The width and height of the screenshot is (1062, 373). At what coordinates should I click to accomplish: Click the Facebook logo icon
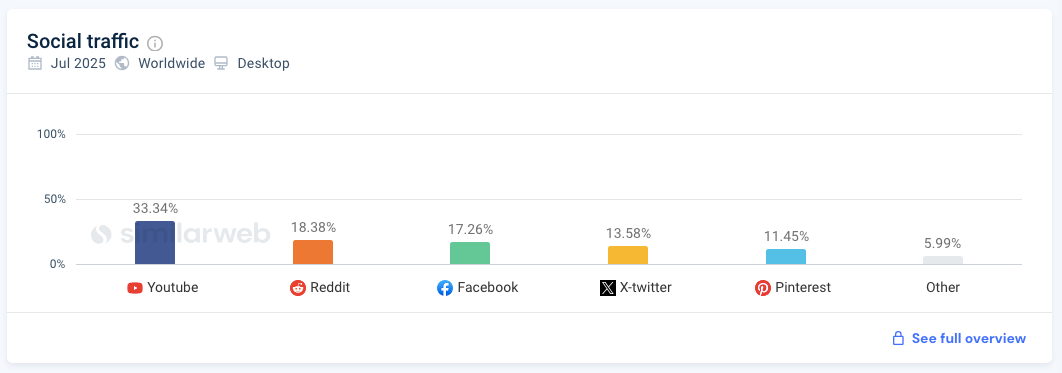coord(444,288)
